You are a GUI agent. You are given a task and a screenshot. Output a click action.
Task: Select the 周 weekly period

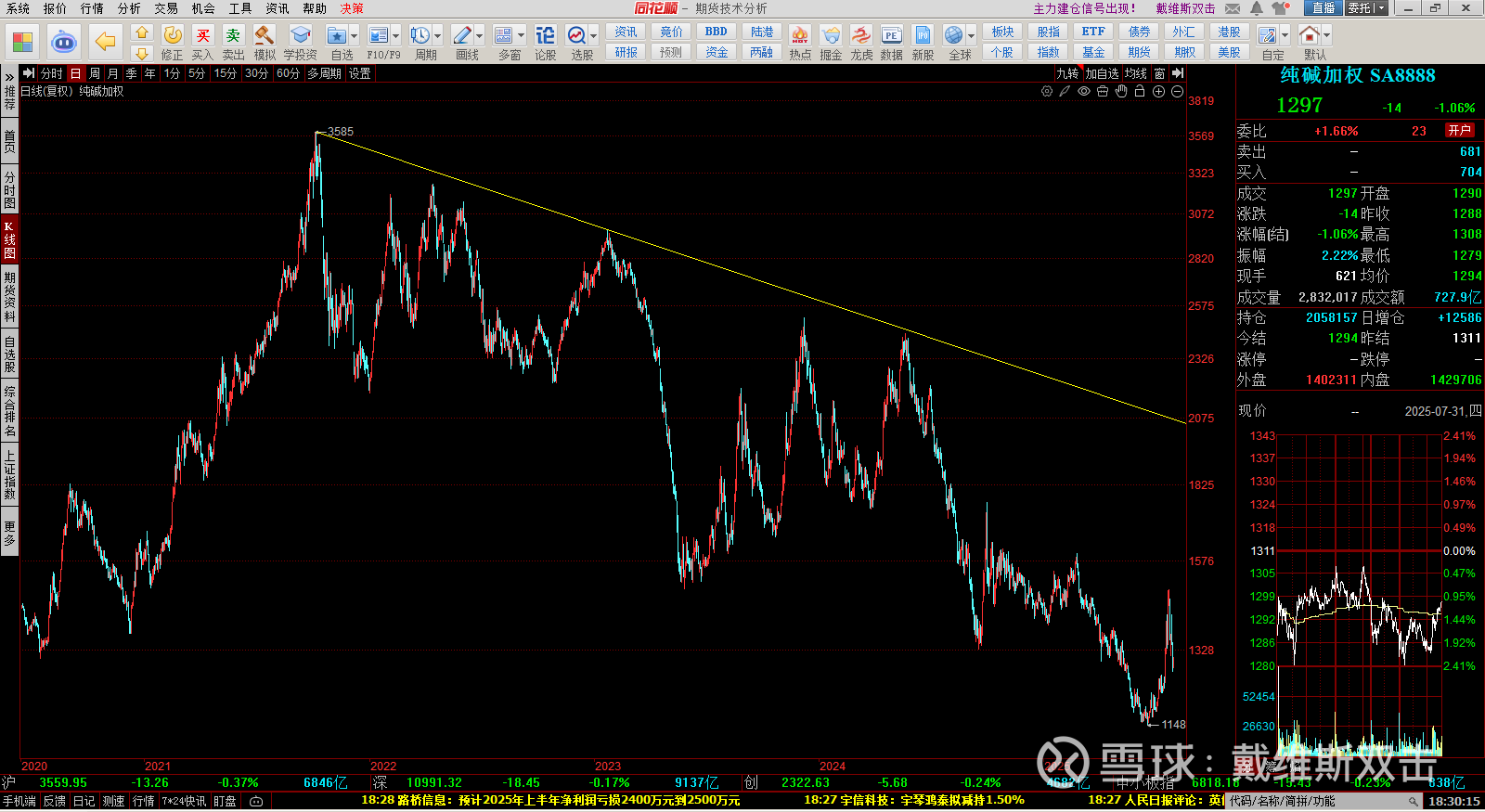point(95,73)
